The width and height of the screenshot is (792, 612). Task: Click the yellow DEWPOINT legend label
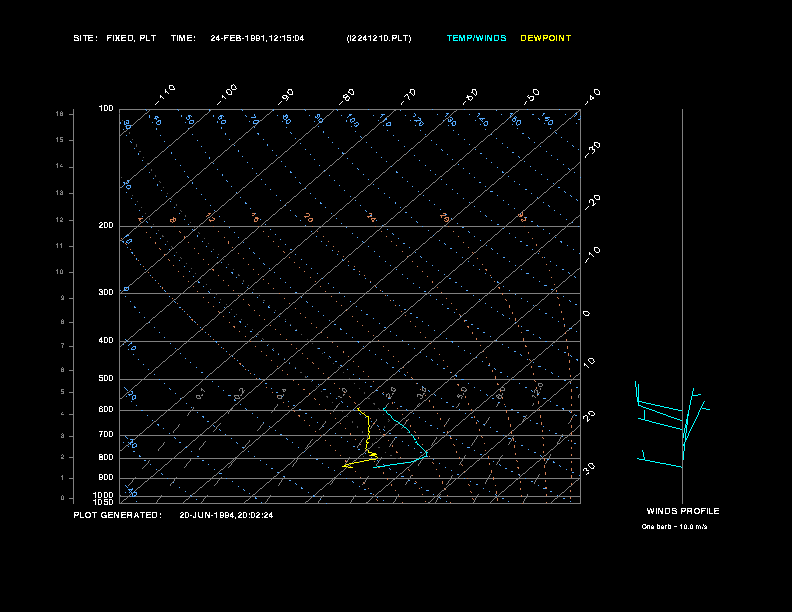coord(546,38)
